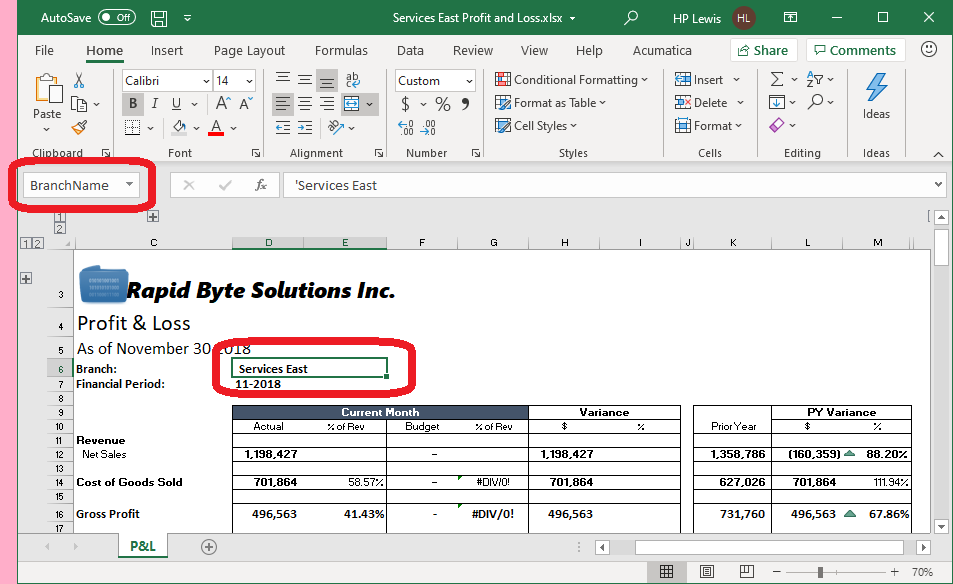Select the Format Painter brush

click(79, 127)
